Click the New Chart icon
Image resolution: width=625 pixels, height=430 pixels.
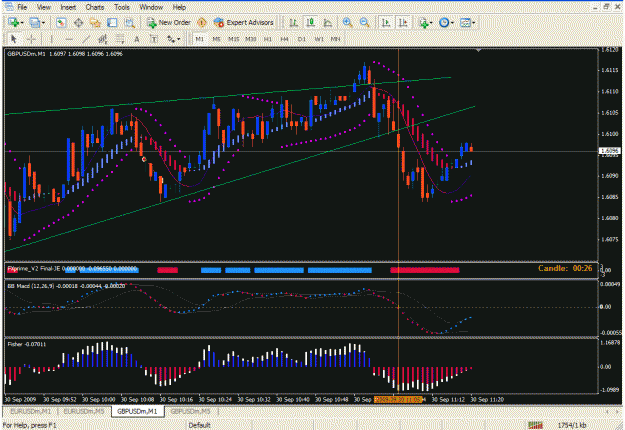point(14,23)
